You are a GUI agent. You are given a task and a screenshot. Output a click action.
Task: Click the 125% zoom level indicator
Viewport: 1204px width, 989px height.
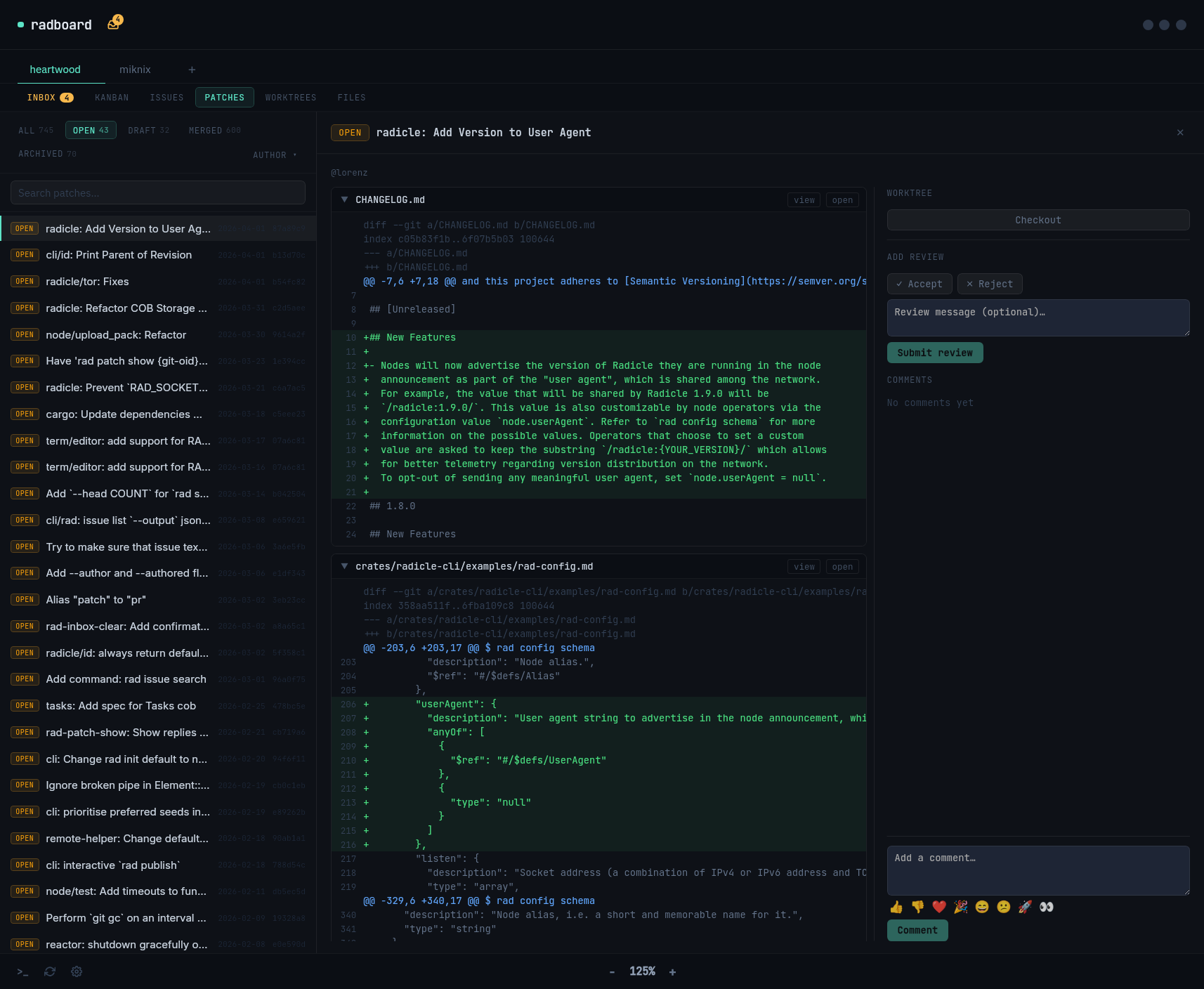[642, 971]
